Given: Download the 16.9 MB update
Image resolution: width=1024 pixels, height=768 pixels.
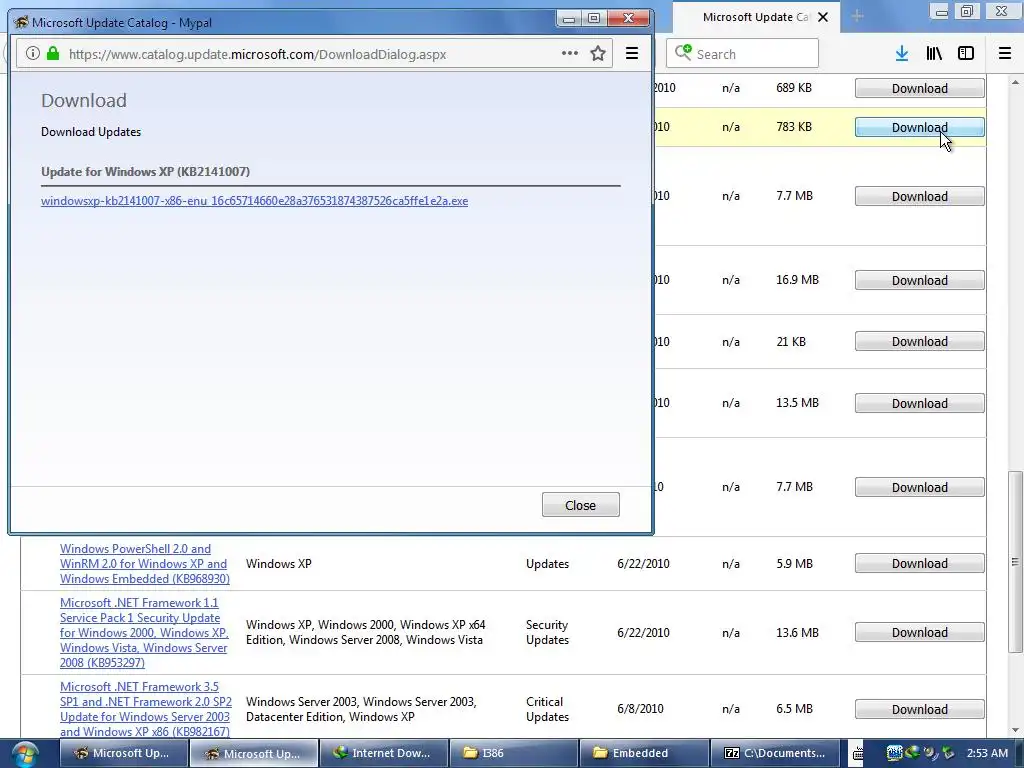Looking at the screenshot, I should tap(920, 280).
